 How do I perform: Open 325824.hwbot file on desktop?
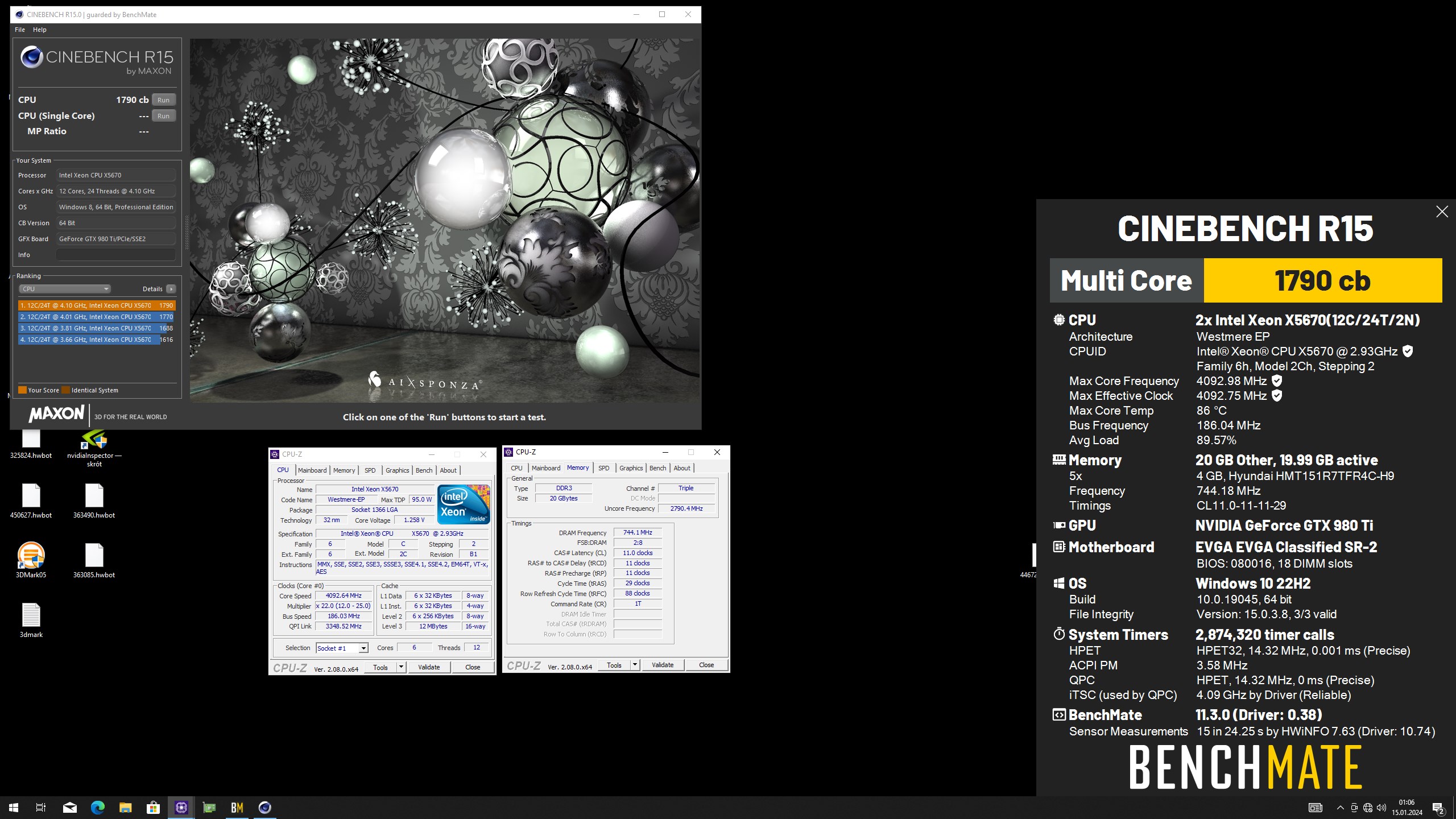coord(31,444)
